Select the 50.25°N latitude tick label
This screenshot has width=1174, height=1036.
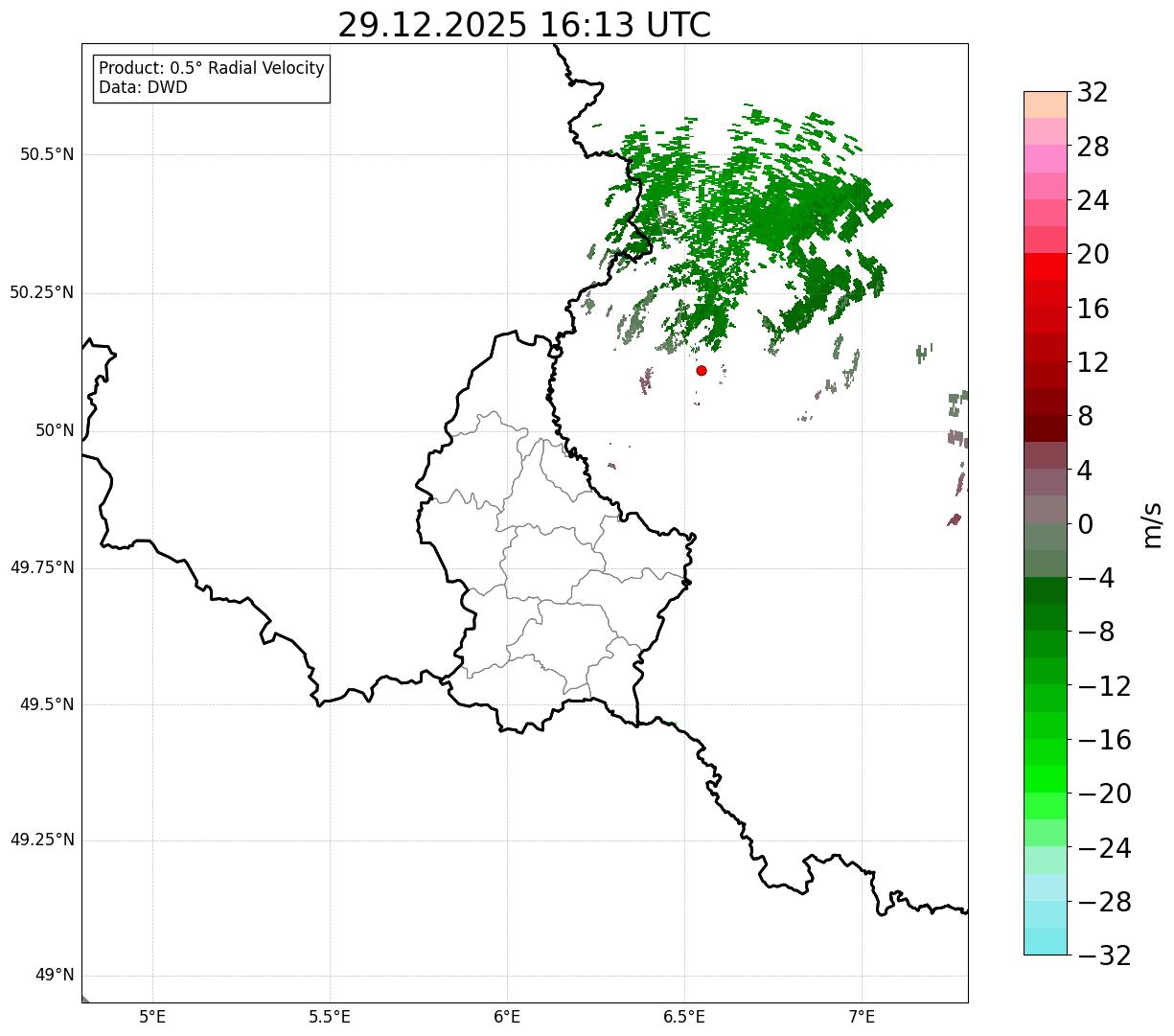pos(42,292)
